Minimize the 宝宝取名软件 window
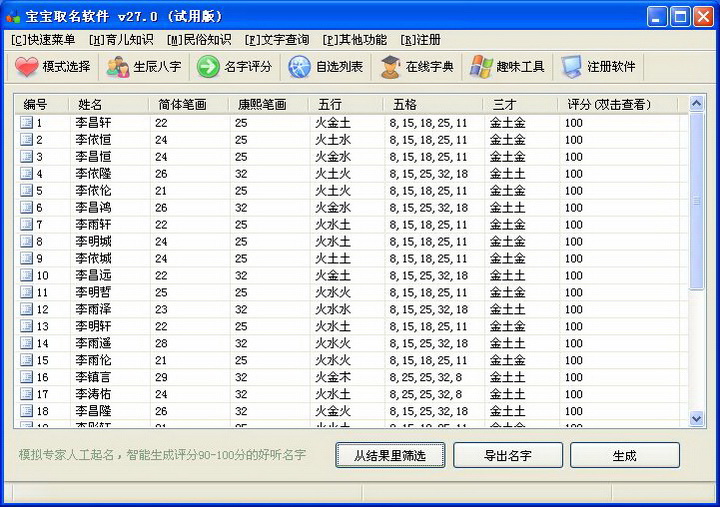Viewport: 720px width, 507px height. point(657,17)
